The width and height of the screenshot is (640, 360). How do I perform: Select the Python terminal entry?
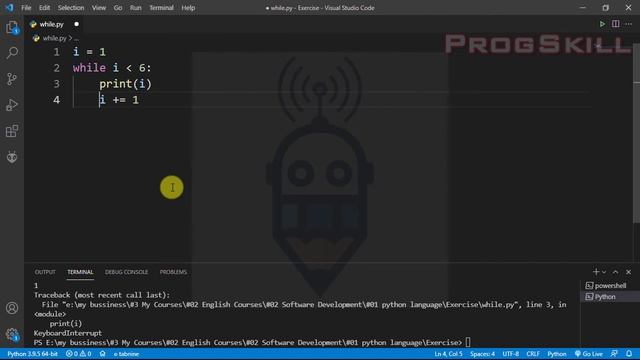610,297
